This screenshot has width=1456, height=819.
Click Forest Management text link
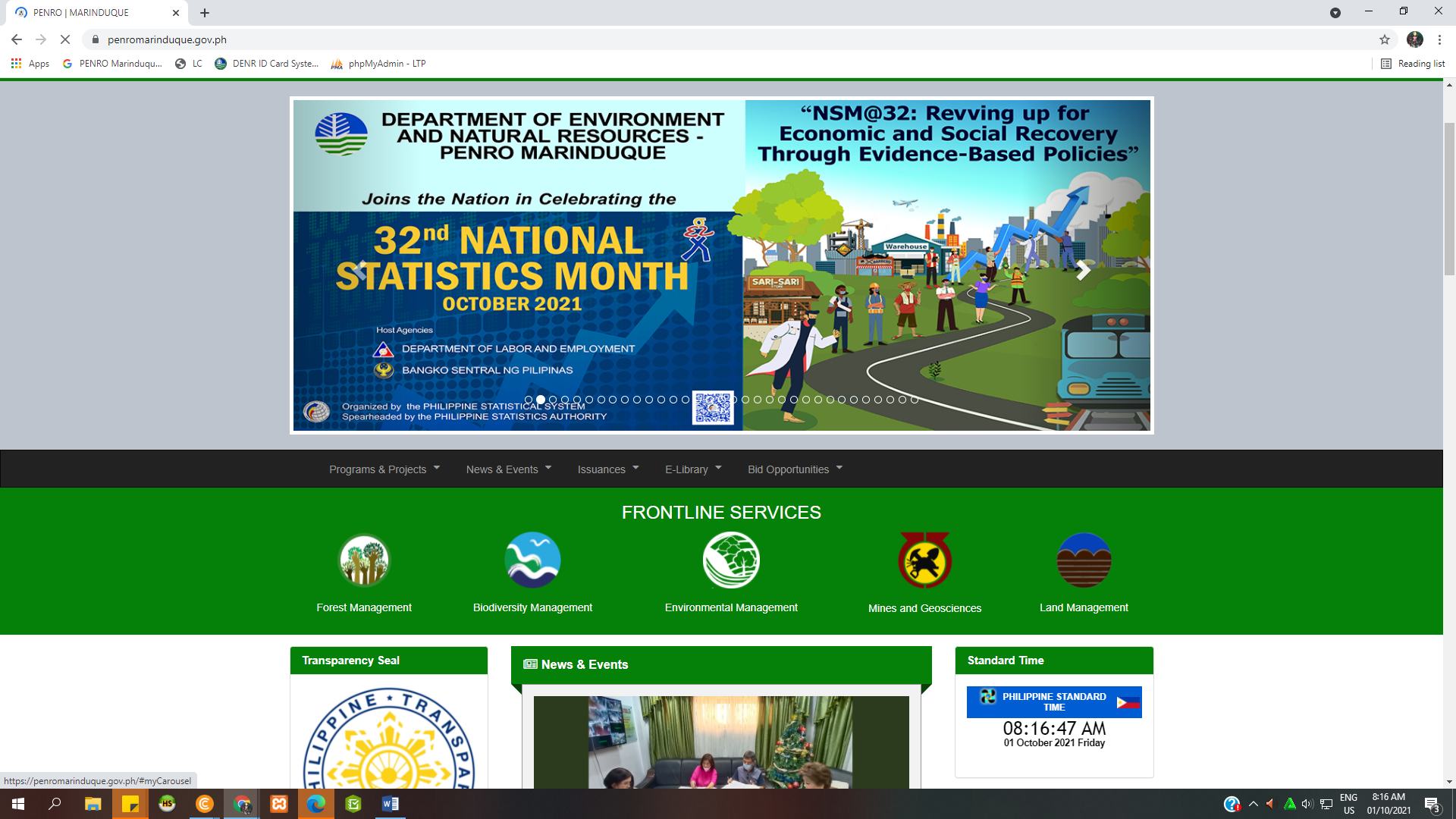[364, 607]
